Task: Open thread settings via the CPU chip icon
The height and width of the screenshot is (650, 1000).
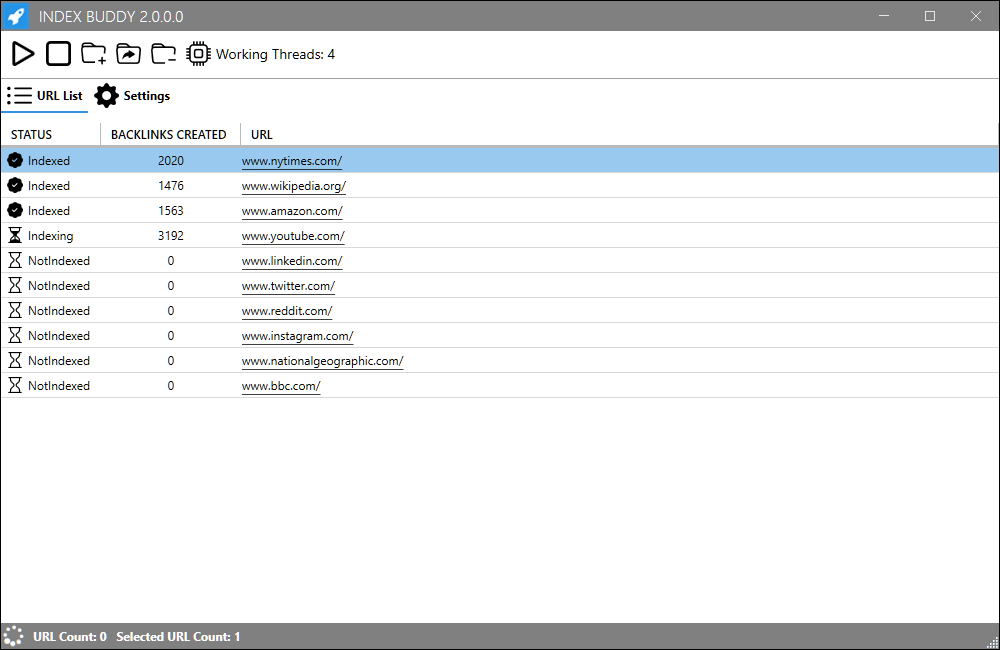Action: coord(198,53)
